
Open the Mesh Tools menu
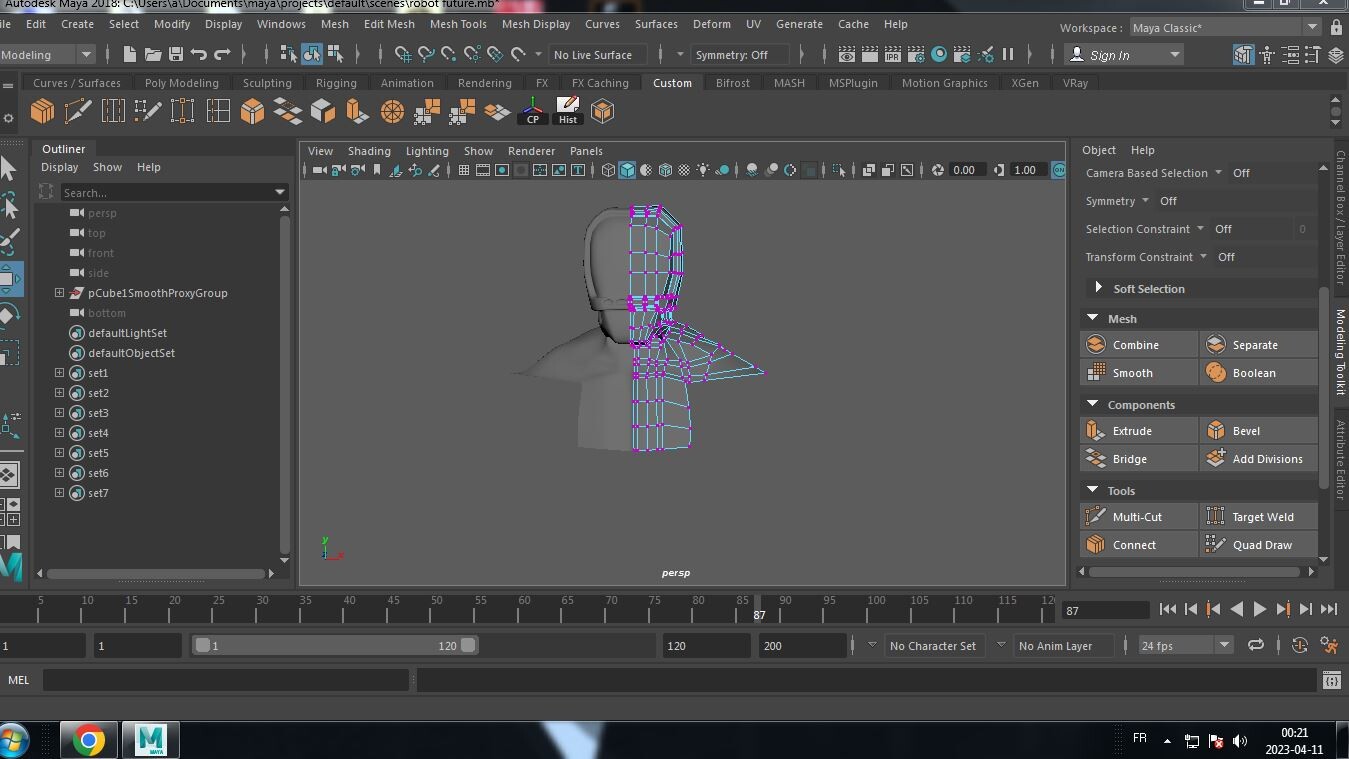point(457,24)
